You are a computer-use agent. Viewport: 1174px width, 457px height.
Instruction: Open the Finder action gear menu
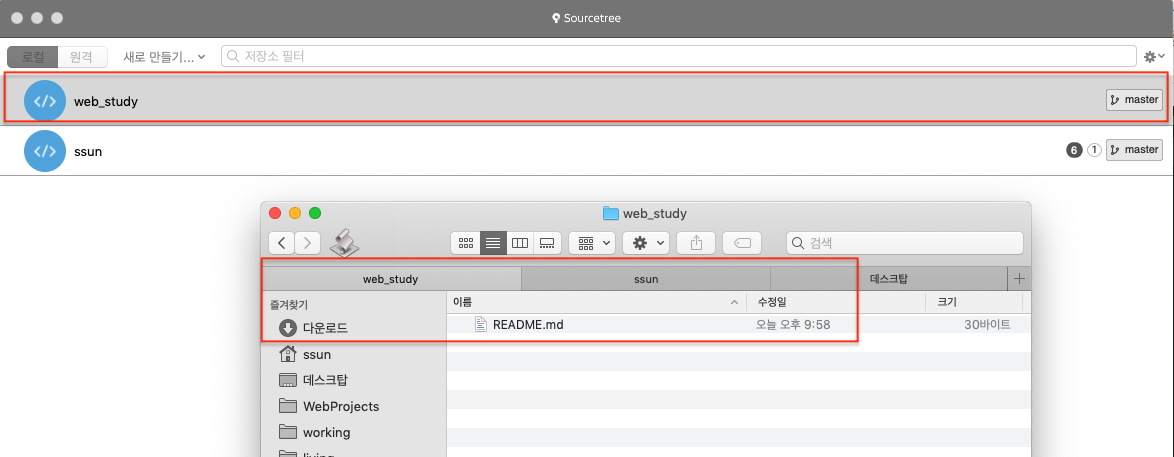(646, 243)
